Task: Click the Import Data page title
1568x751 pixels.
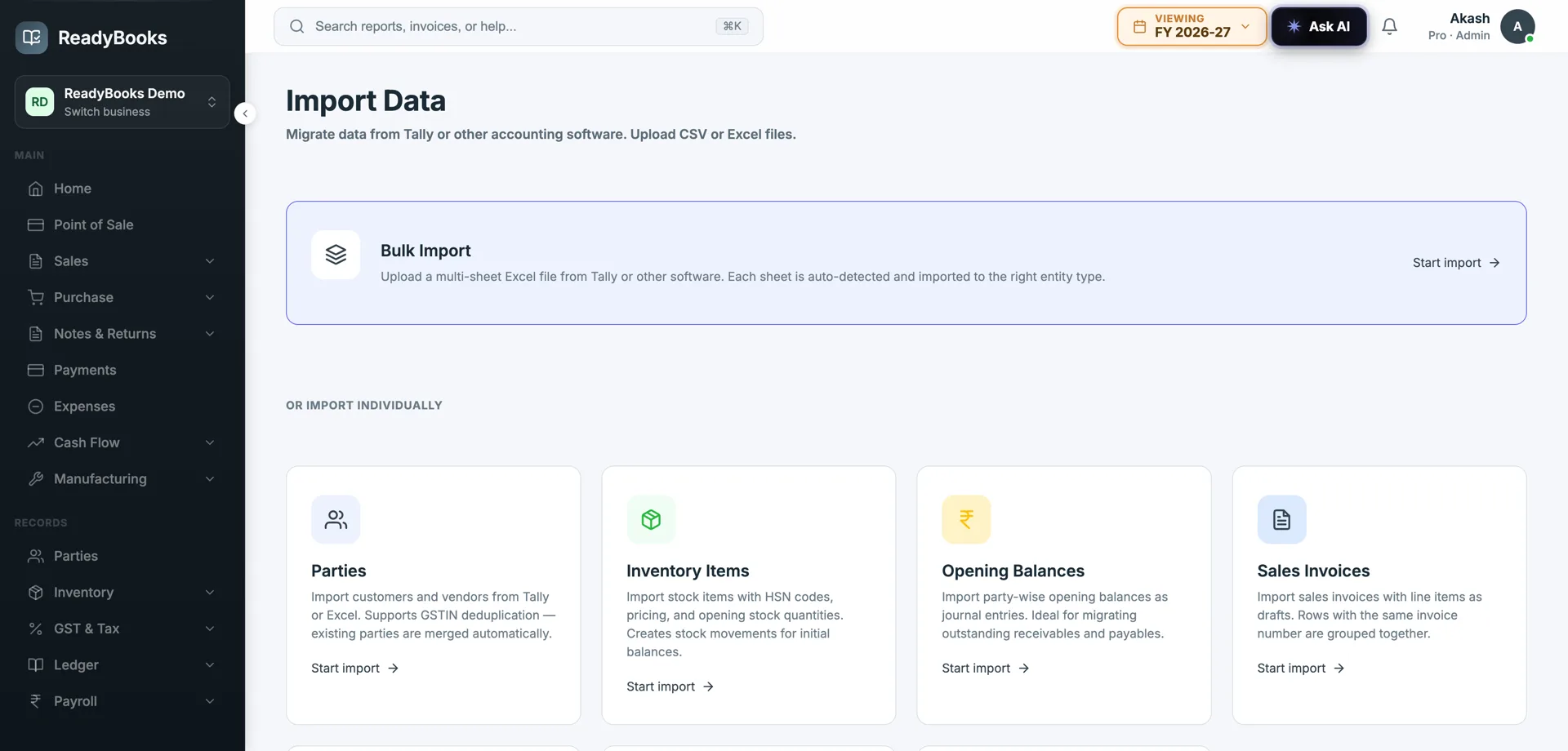Action: [366, 100]
